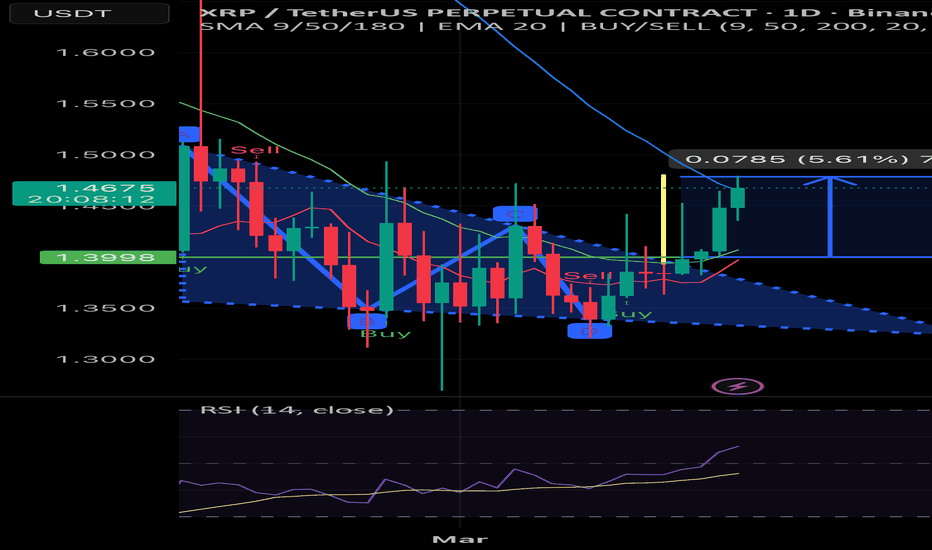Image resolution: width=932 pixels, height=550 pixels.
Task: Click the red Sell signal near the 1.5000 level
Action: coord(249,150)
